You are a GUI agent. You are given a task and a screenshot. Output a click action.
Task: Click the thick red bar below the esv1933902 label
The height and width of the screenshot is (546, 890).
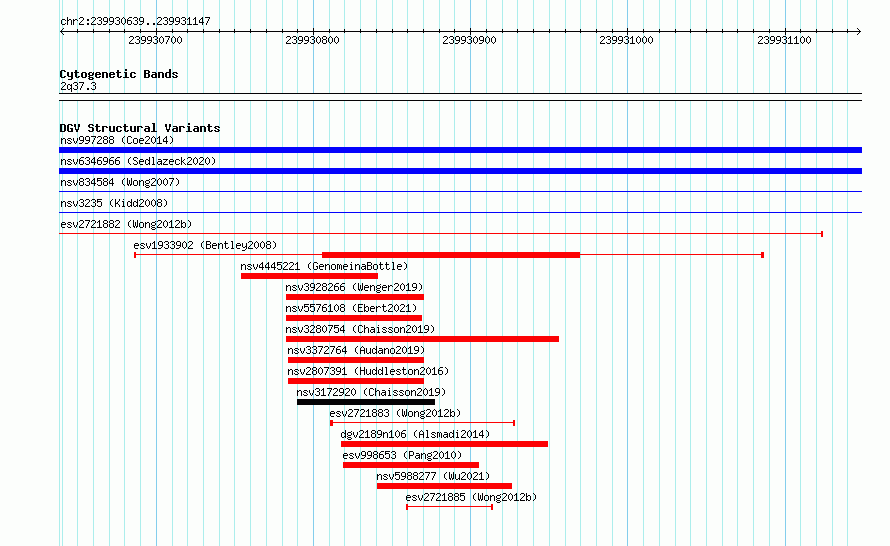pos(451,255)
